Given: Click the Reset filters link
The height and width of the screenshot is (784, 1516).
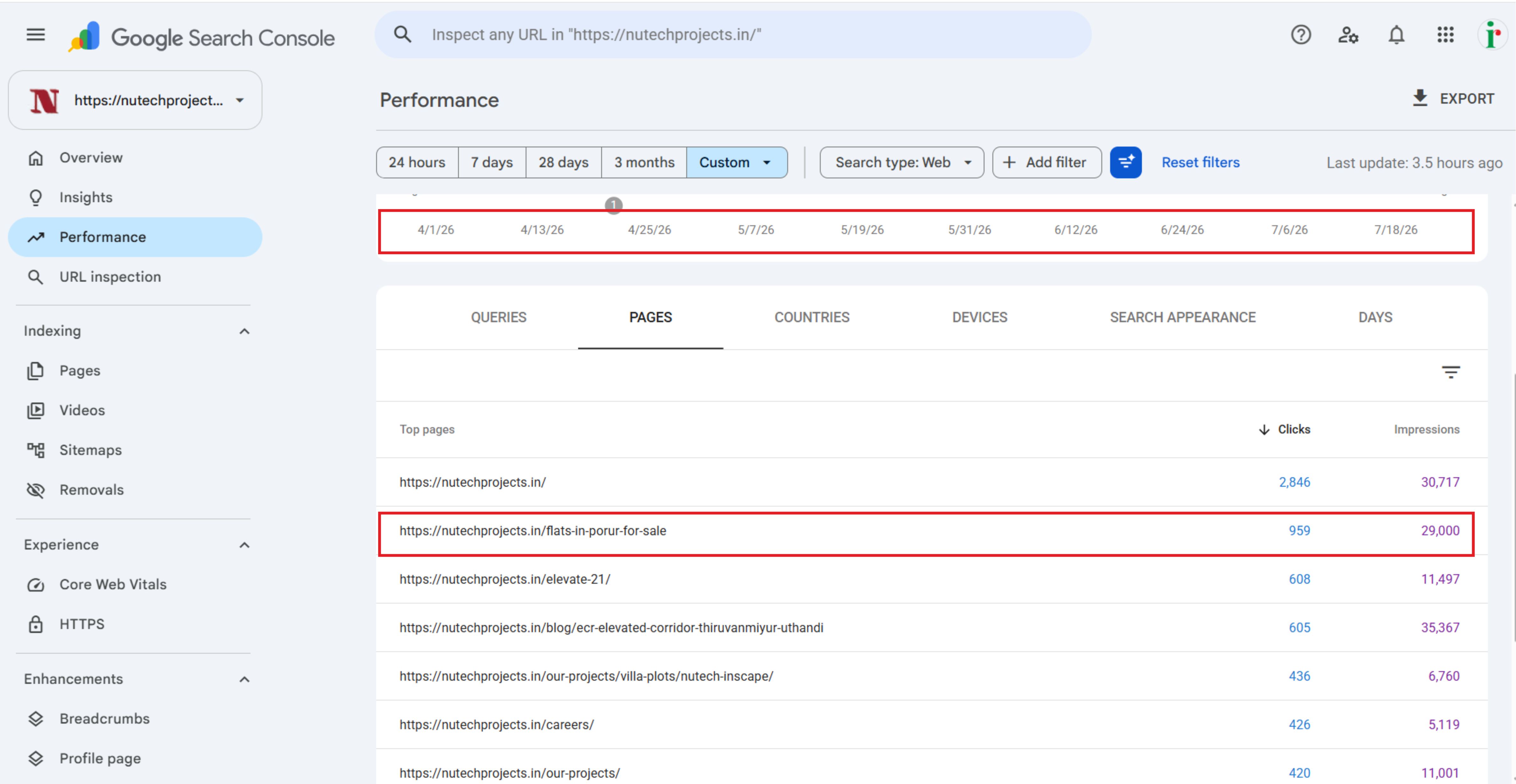Looking at the screenshot, I should click(x=1200, y=162).
